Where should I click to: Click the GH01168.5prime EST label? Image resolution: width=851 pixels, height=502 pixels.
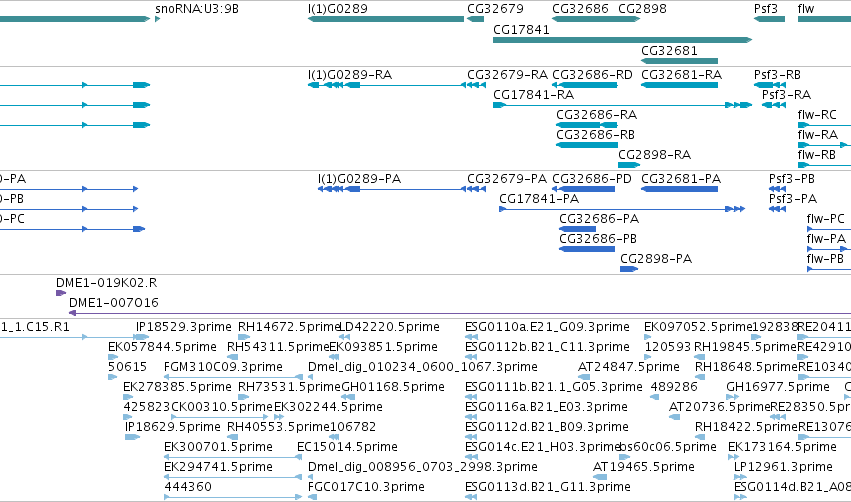(393, 387)
